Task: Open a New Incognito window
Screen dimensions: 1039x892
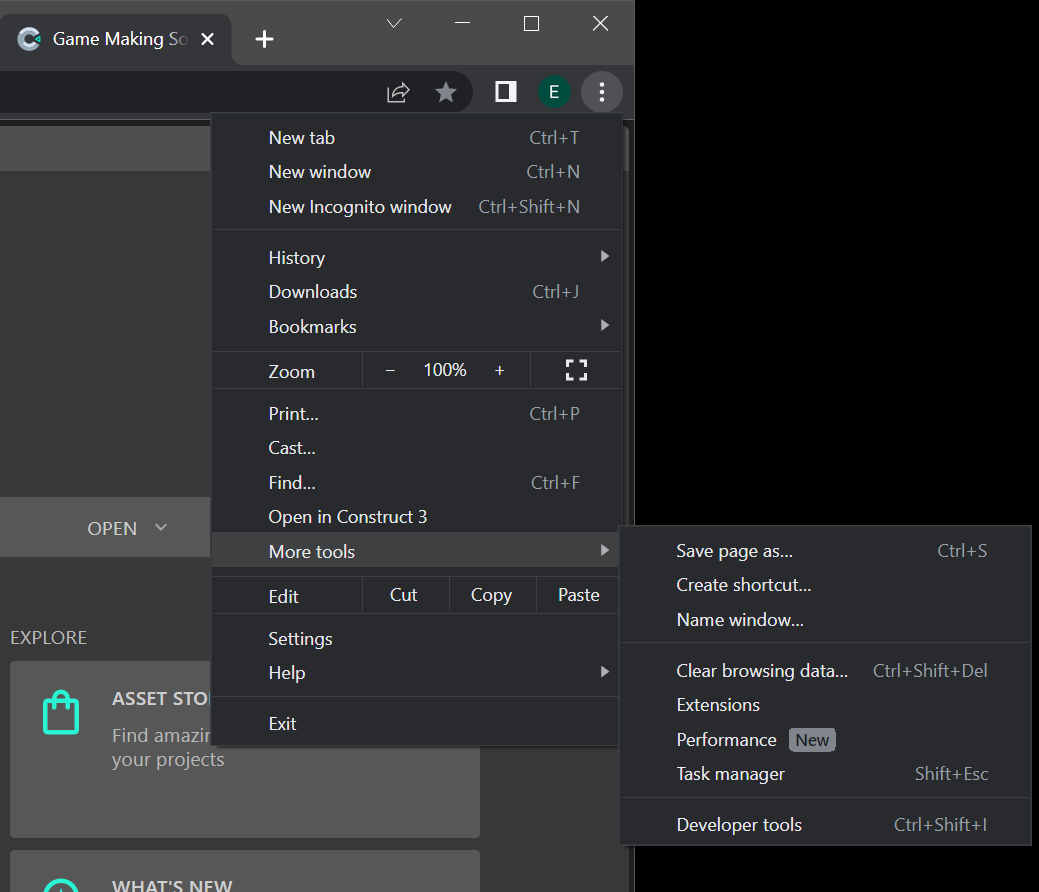Action: pos(417,207)
